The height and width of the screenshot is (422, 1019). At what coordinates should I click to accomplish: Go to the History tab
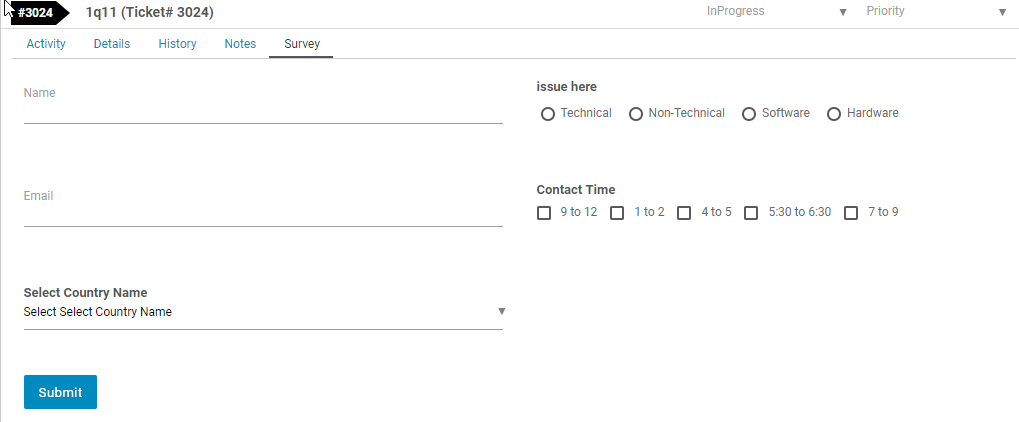(x=177, y=44)
